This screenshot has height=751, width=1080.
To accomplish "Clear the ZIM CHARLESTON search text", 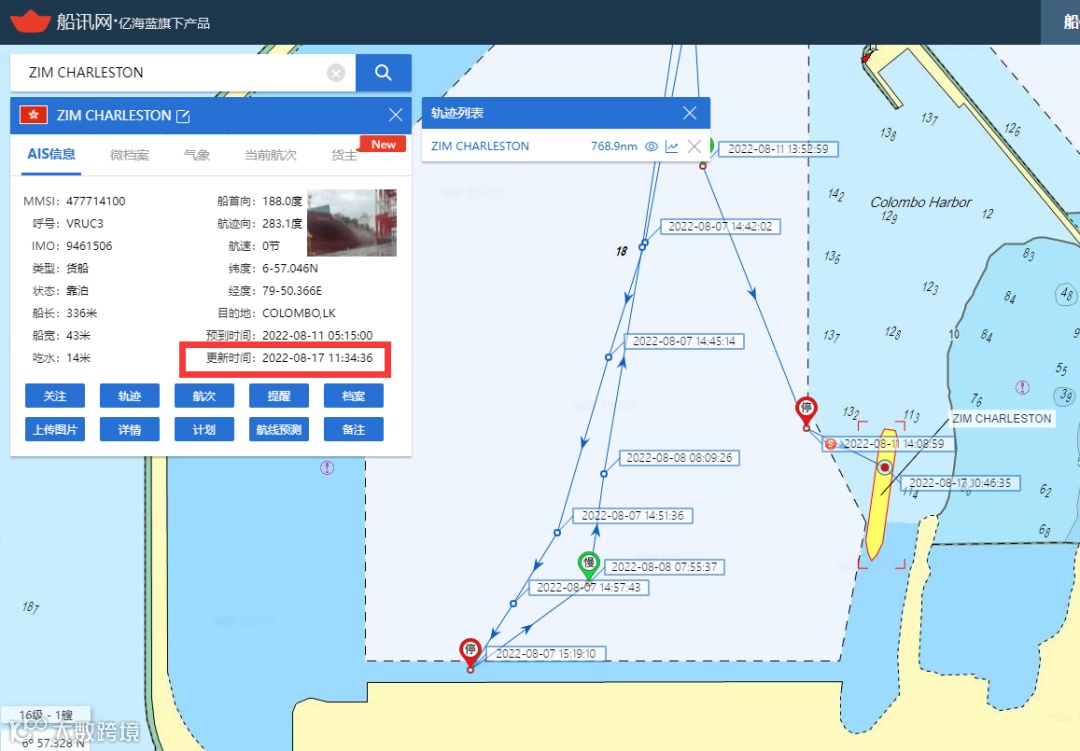I will (x=336, y=72).
